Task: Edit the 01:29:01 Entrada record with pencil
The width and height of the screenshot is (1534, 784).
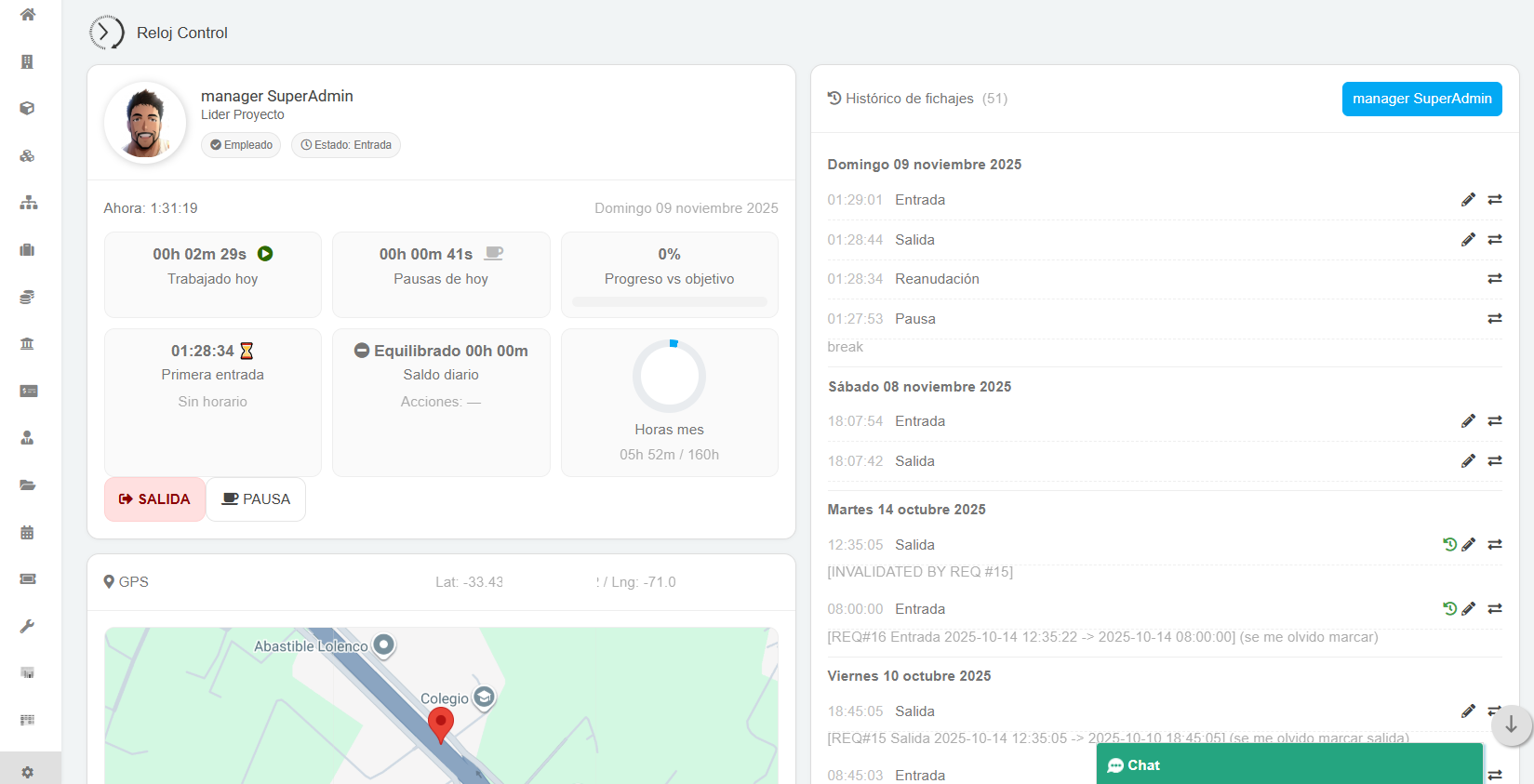Action: [x=1468, y=200]
